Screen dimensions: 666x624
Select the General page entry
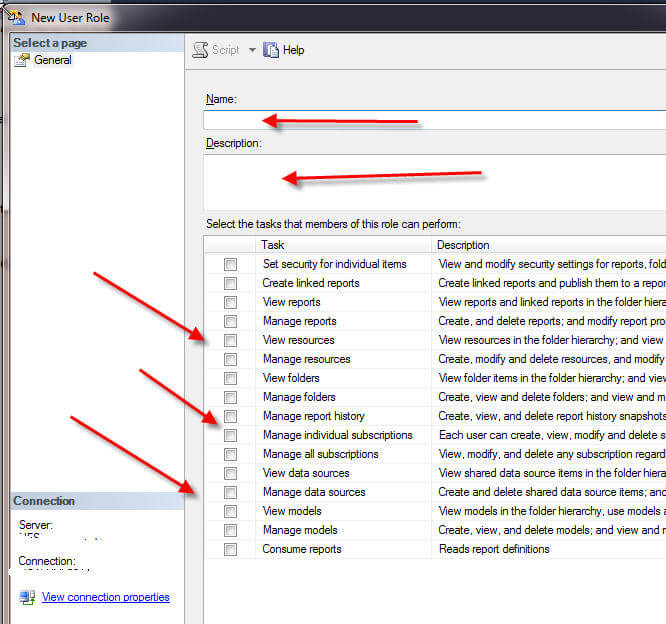[53, 60]
